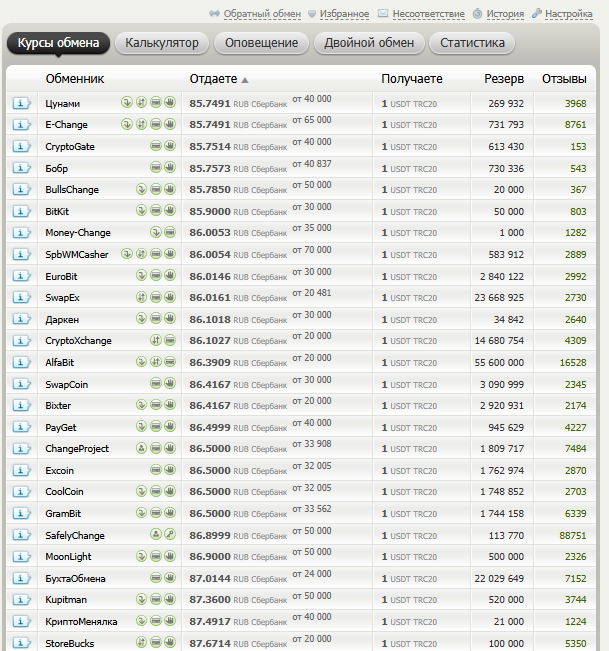Open info icon for E-Change exchanger

coord(21,125)
